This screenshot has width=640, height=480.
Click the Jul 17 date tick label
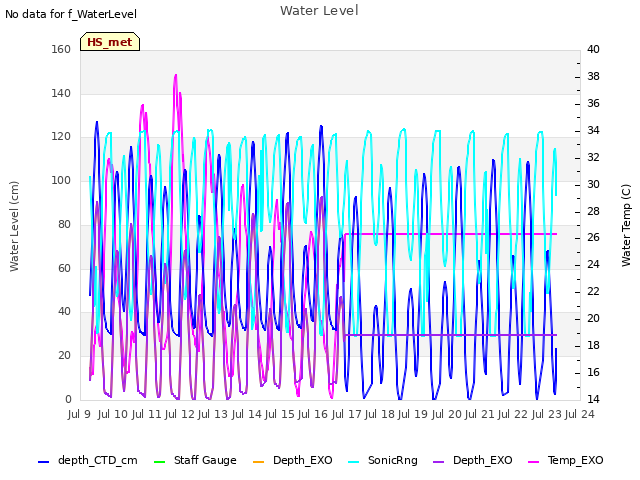[x=346, y=414]
